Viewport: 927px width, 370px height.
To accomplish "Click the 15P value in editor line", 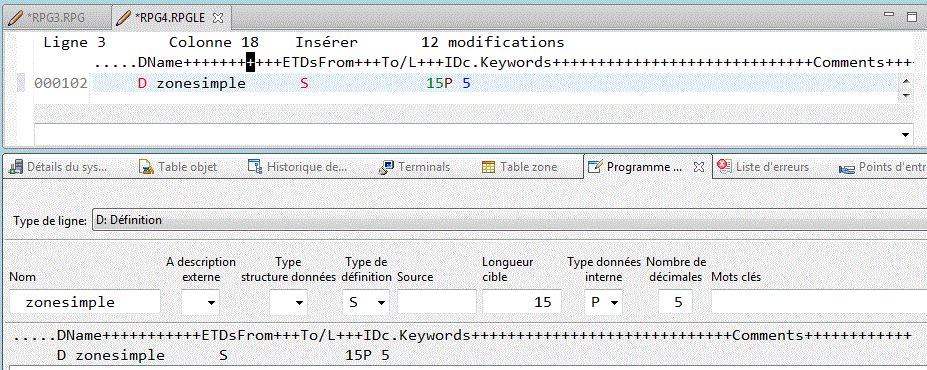I will (x=440, y=83).
